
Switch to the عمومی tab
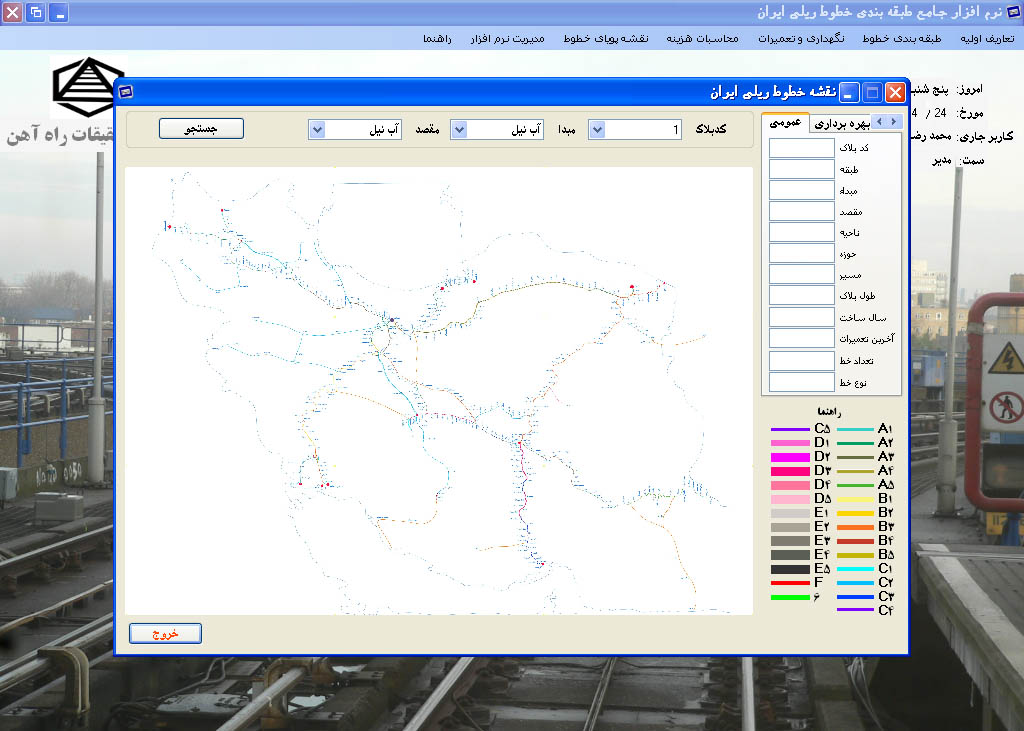coord(785,122)
